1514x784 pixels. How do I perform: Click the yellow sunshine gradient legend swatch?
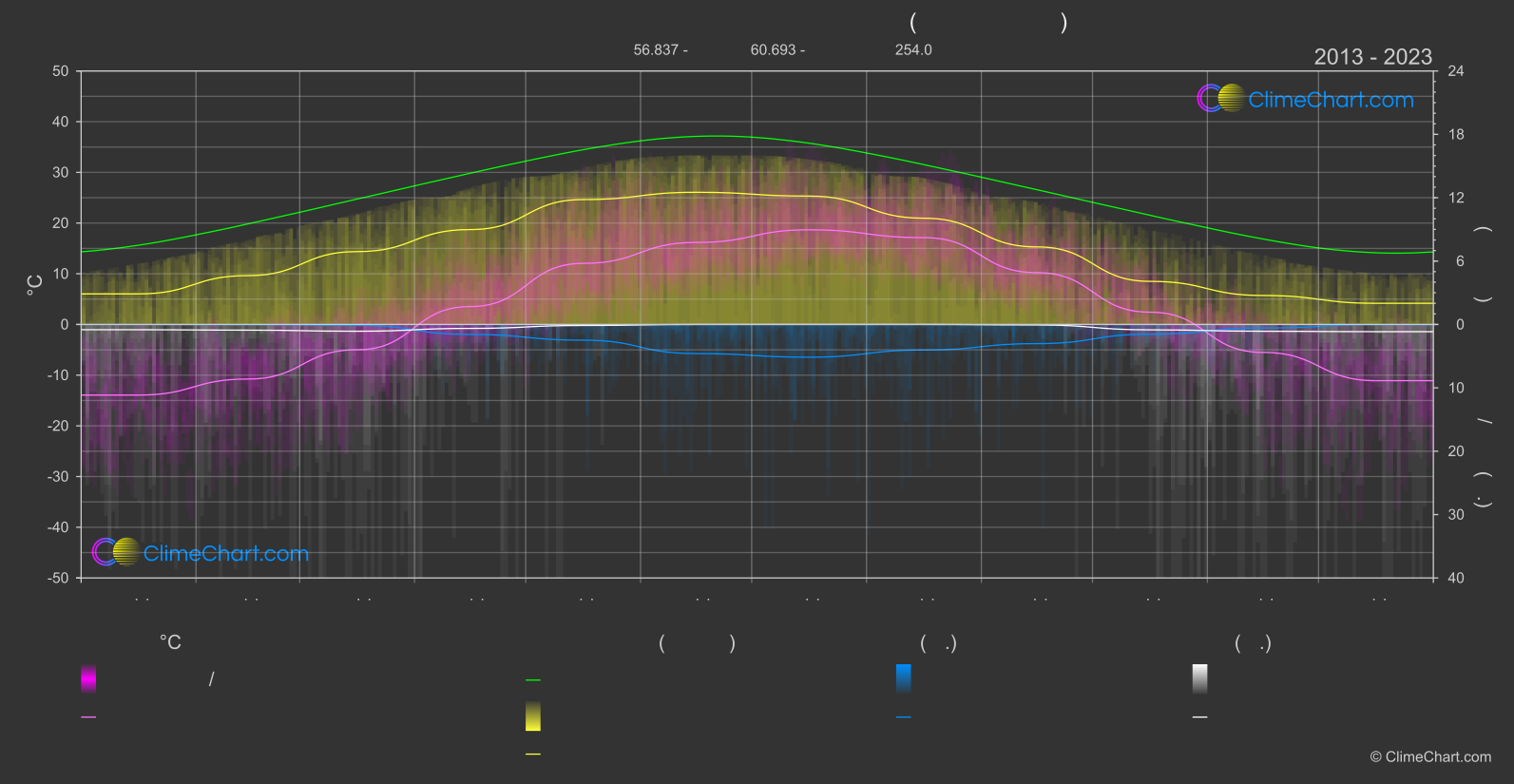(533, 717)
